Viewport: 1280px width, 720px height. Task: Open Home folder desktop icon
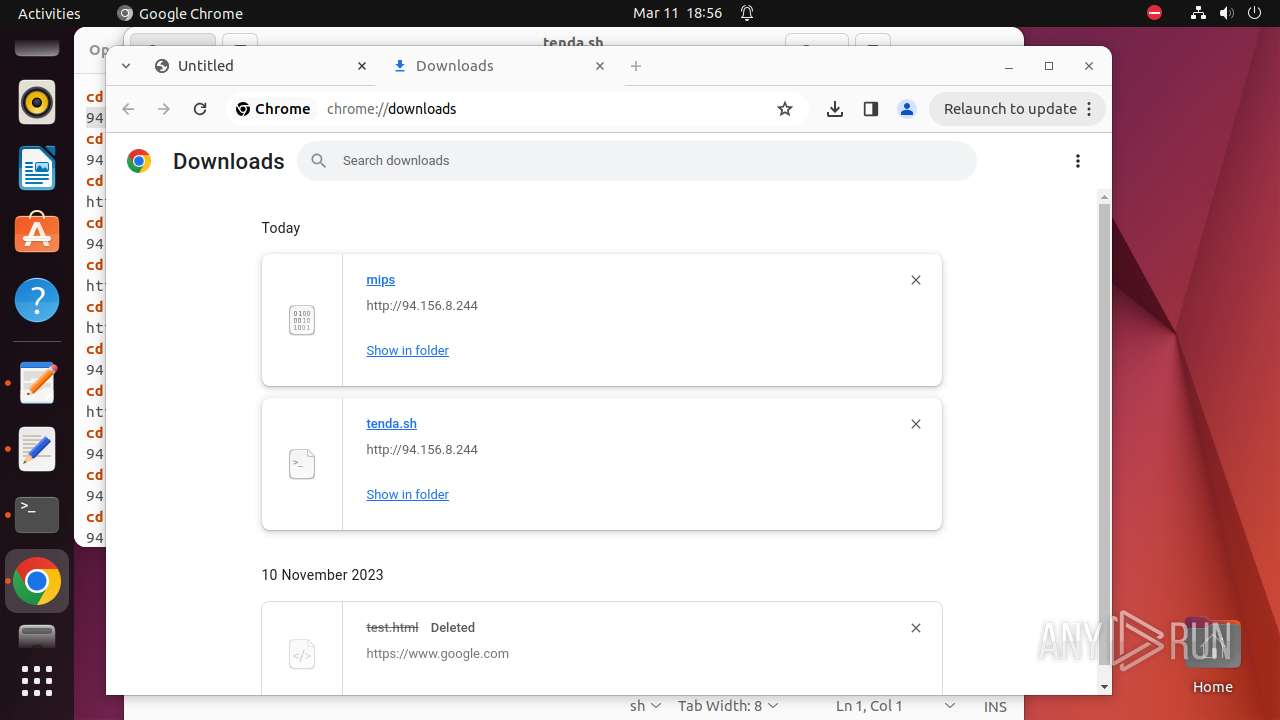coord(1212,656)
